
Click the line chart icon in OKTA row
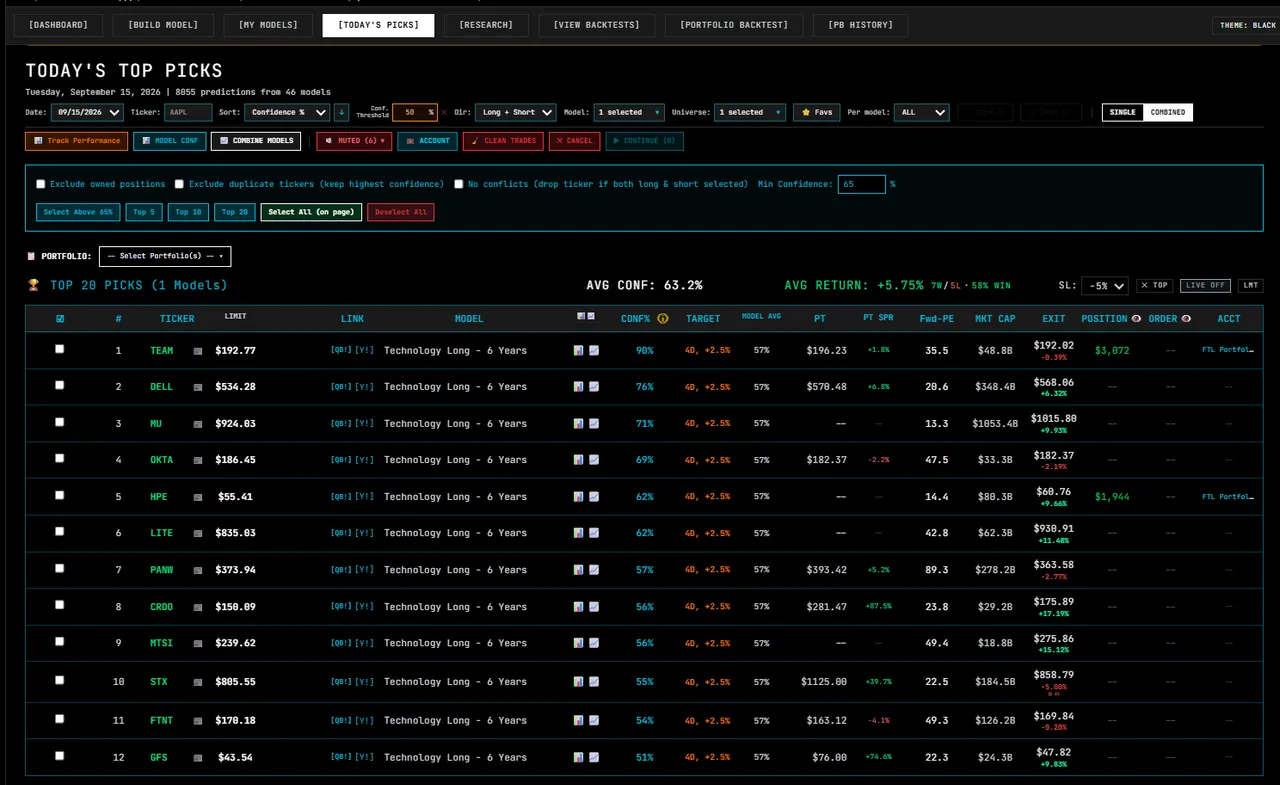coord(594,460)
